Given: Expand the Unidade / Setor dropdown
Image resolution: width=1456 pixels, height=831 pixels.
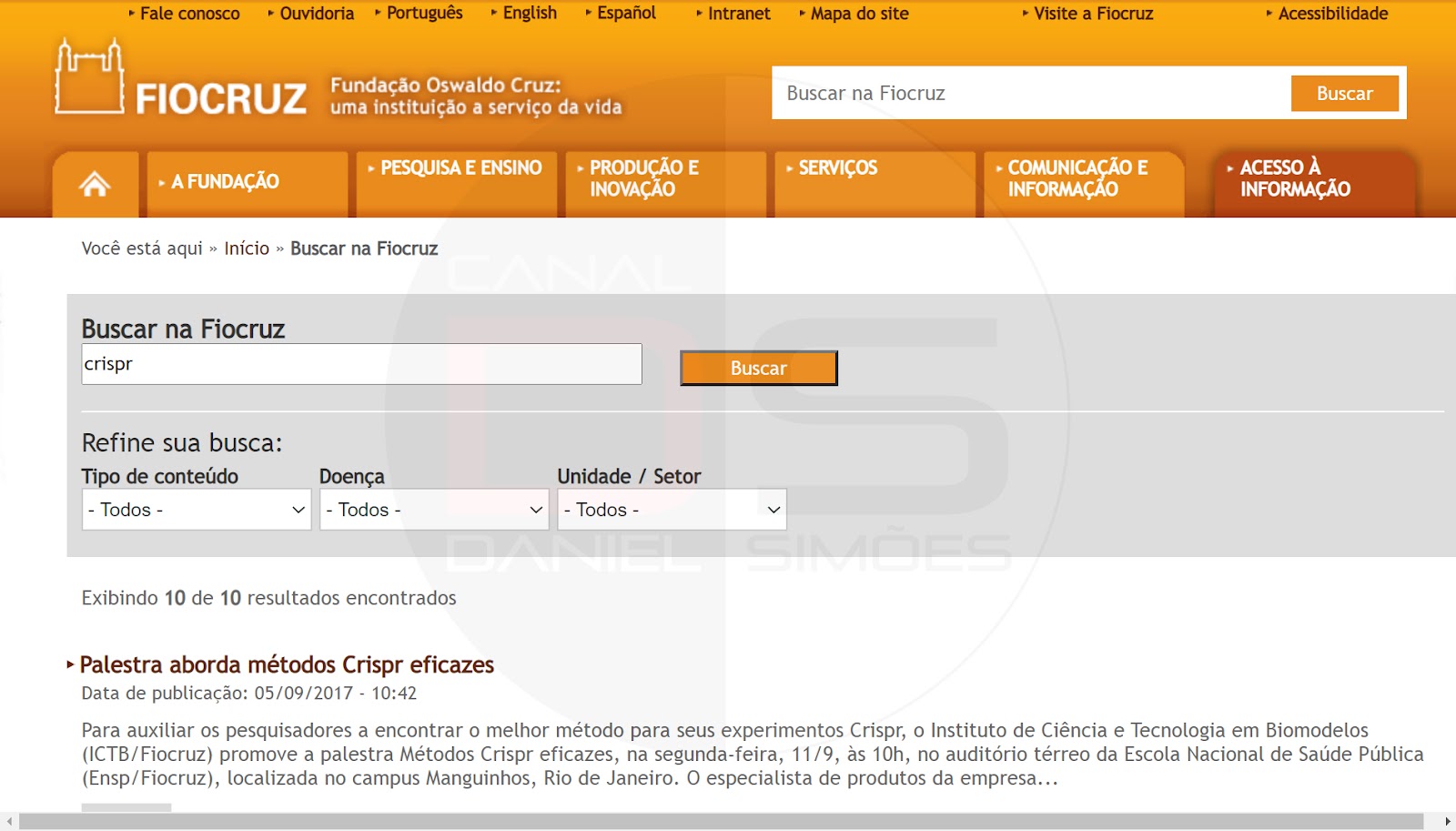Looking at the screenshot, I should (672, 510).
